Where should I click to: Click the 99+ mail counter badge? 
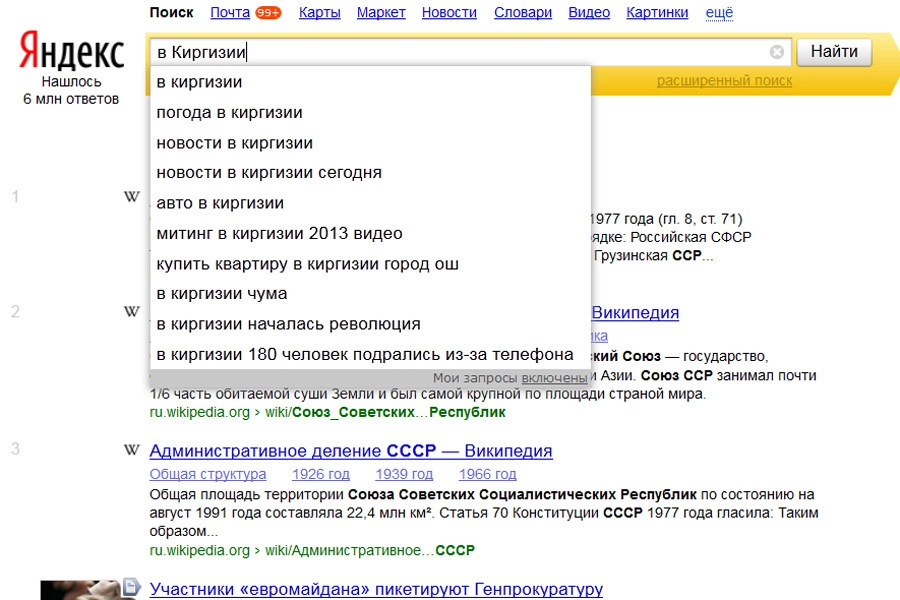268,13
